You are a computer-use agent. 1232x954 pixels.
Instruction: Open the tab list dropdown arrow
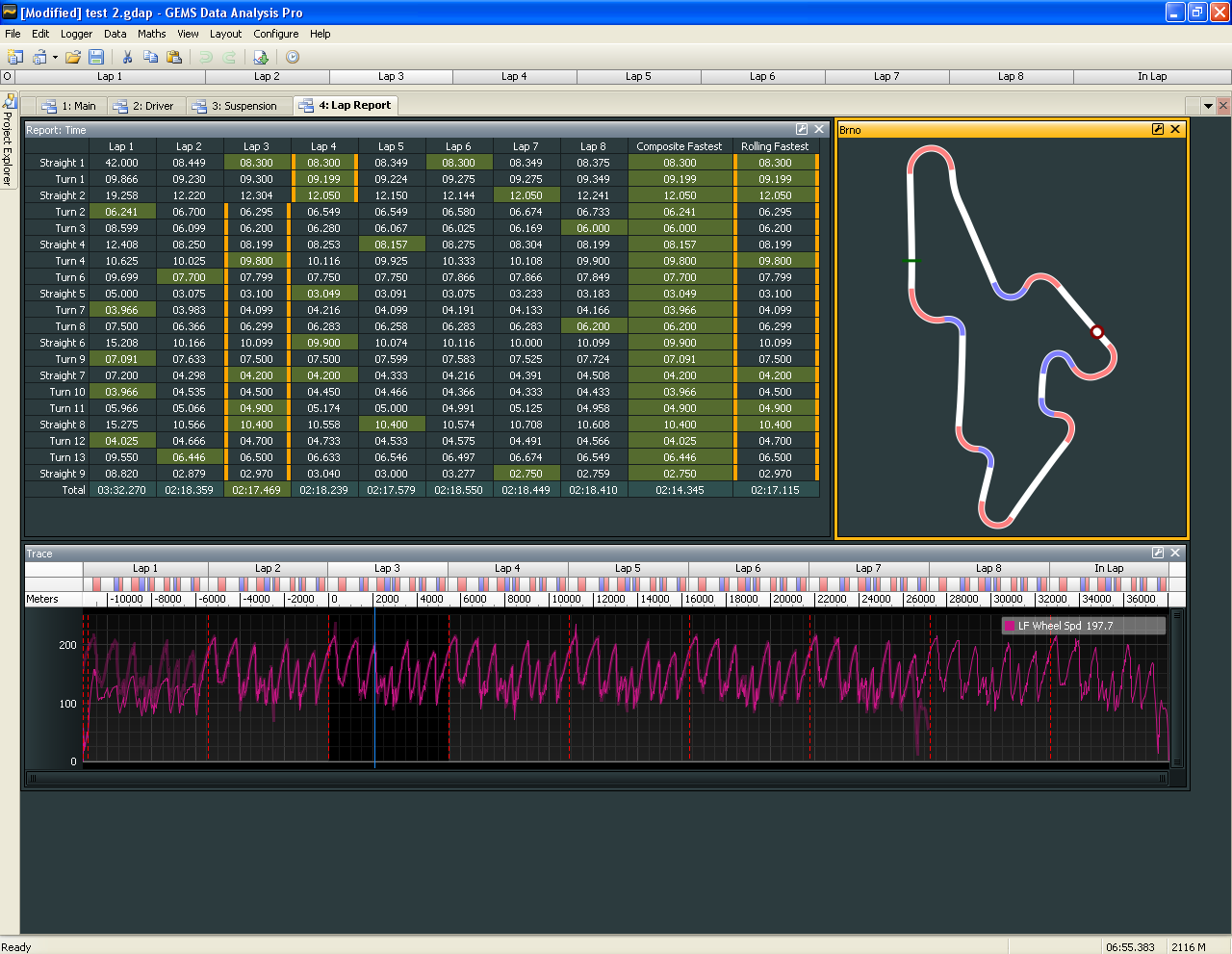(x=1209, y=106)
